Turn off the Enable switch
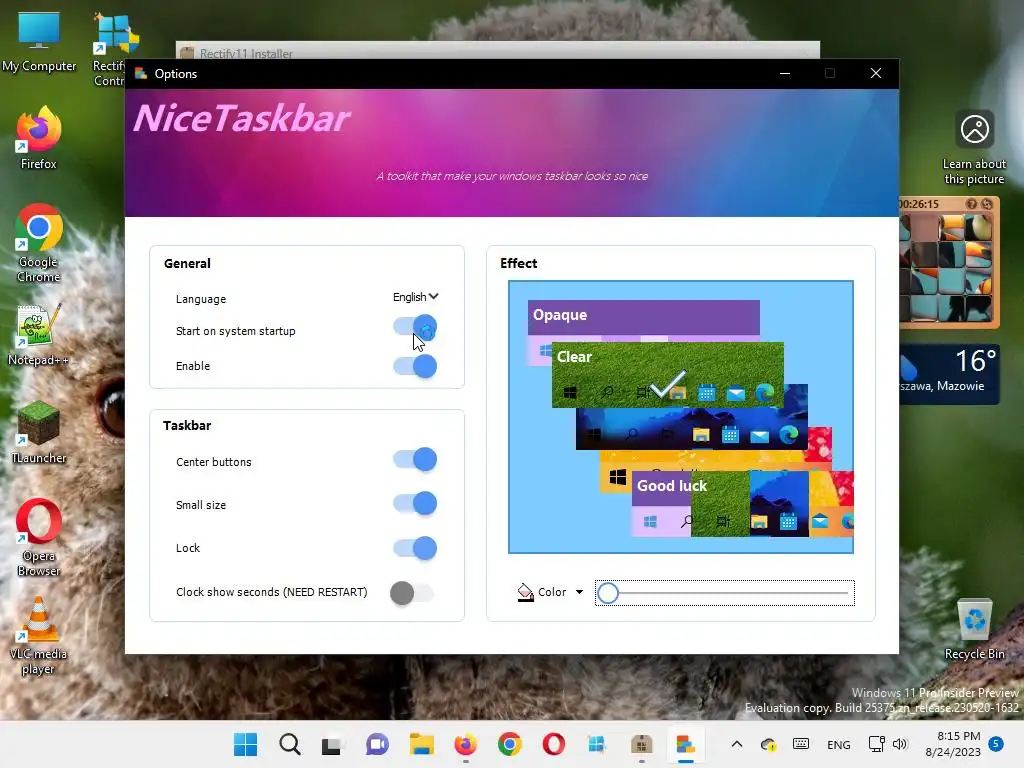This screenshot has width=1024, height=768. pyautogui.click(x=415, y=366)
